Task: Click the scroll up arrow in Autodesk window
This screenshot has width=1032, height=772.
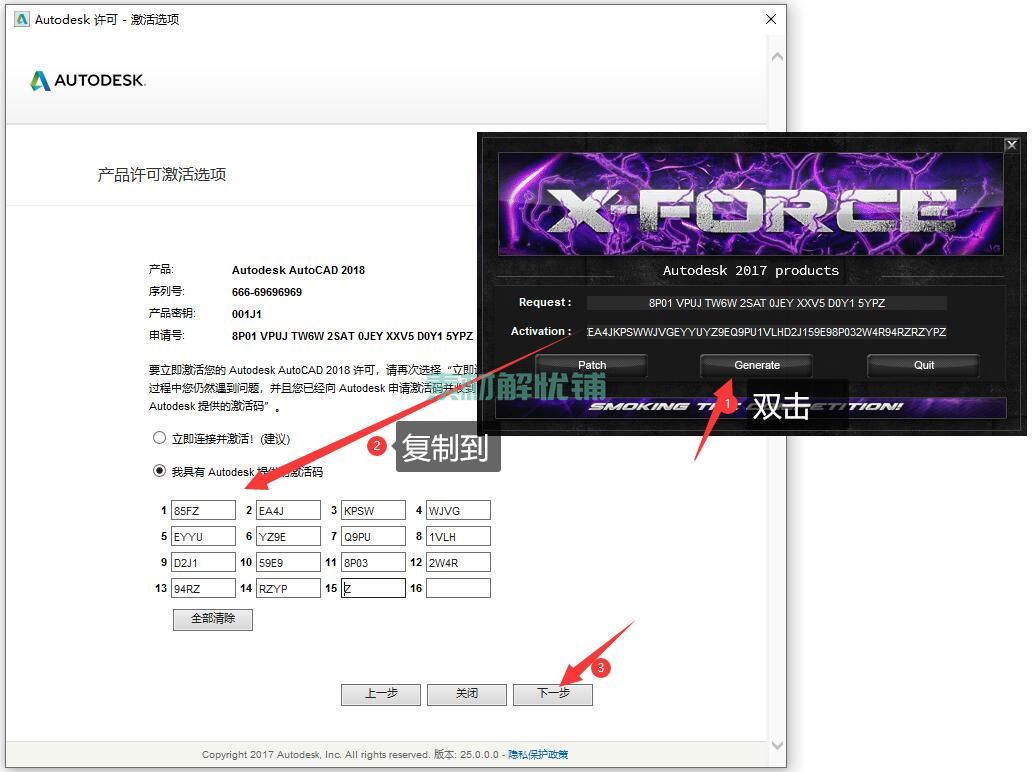Action: coord(777,57)
